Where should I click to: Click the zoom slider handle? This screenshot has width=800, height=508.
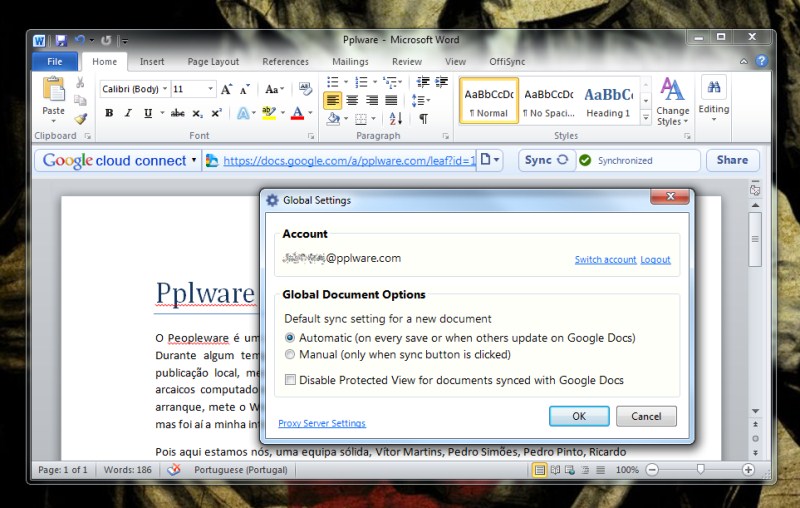pos(701,469)
